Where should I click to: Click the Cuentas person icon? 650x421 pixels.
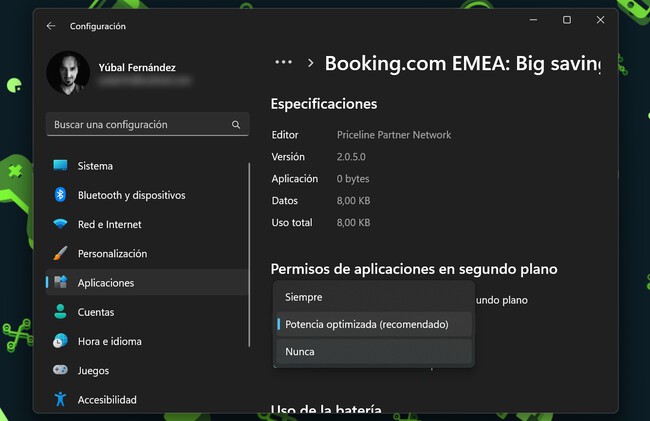pyautogui.click(x=60, y=312)
